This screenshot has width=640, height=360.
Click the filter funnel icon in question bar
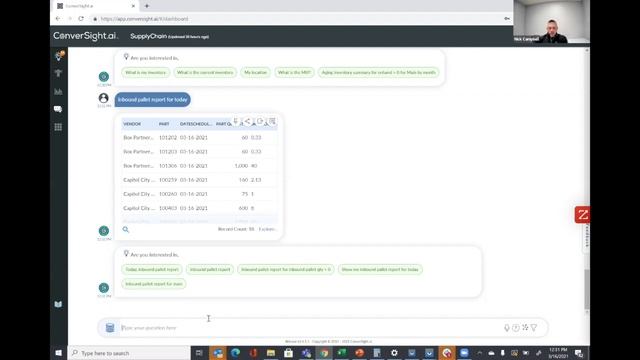coord(534,328)
